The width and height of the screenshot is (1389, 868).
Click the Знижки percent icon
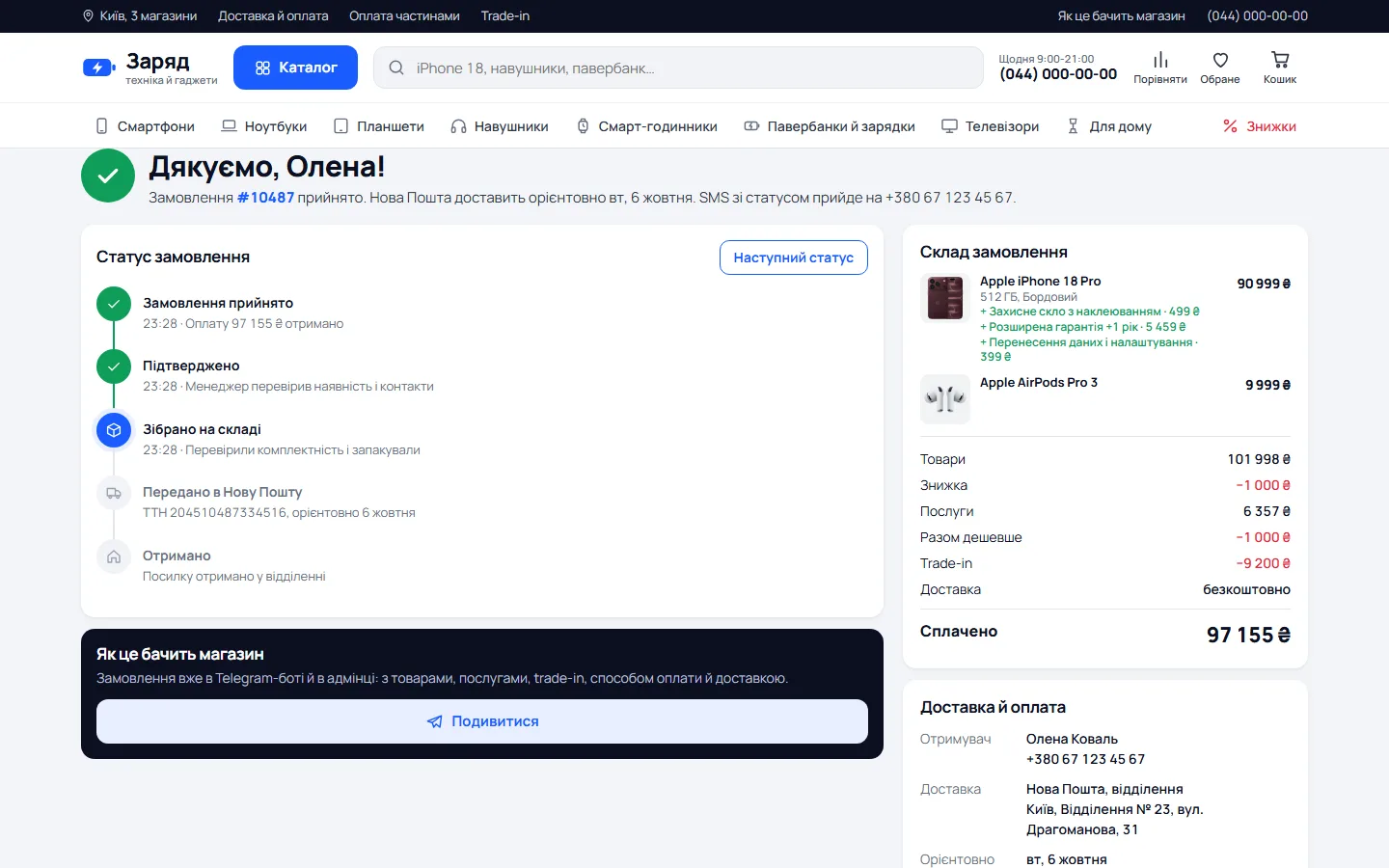click(x=1230, y=126)
